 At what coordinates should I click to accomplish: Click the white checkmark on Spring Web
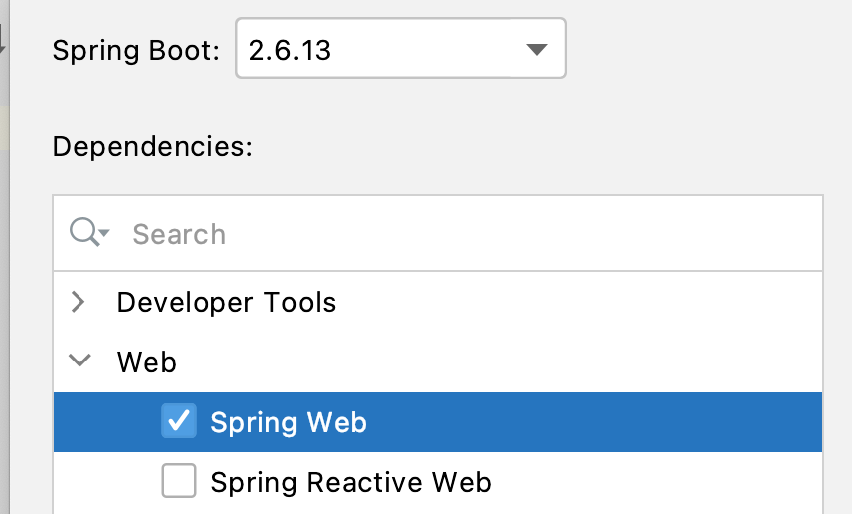click(x=179, y=422)
